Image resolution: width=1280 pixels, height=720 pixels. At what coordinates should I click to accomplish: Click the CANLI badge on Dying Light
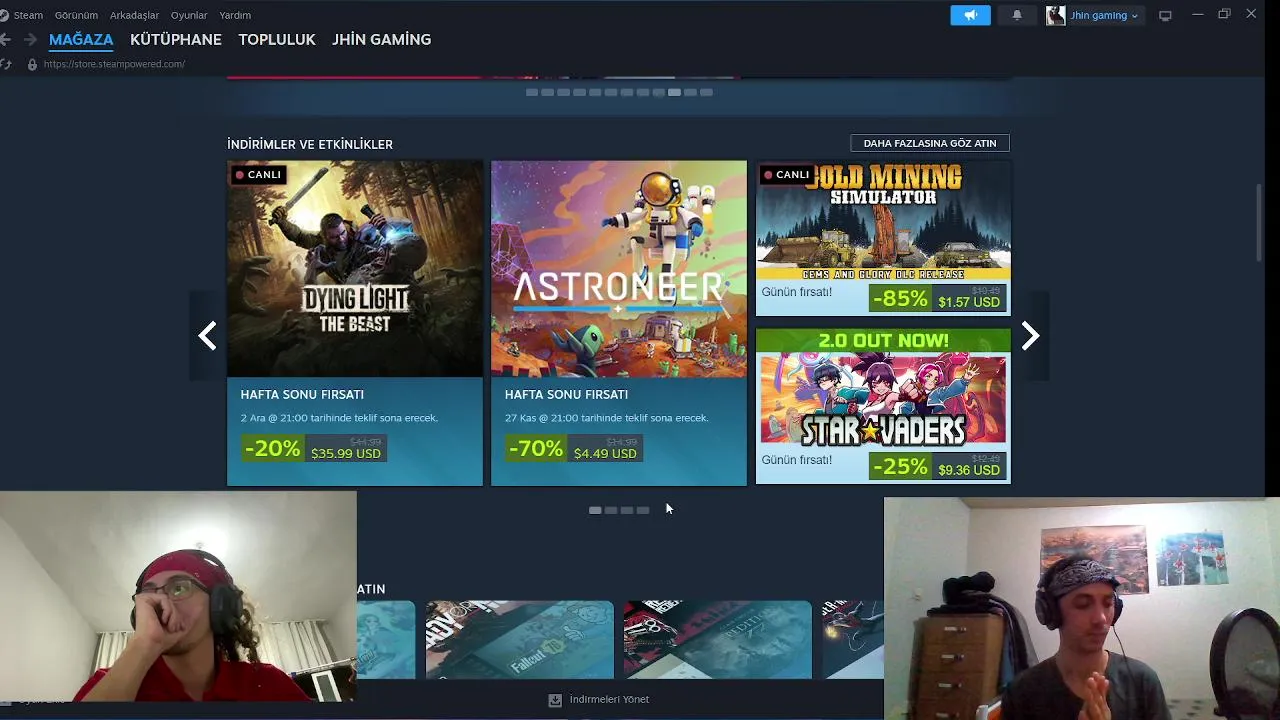[258, 174]
